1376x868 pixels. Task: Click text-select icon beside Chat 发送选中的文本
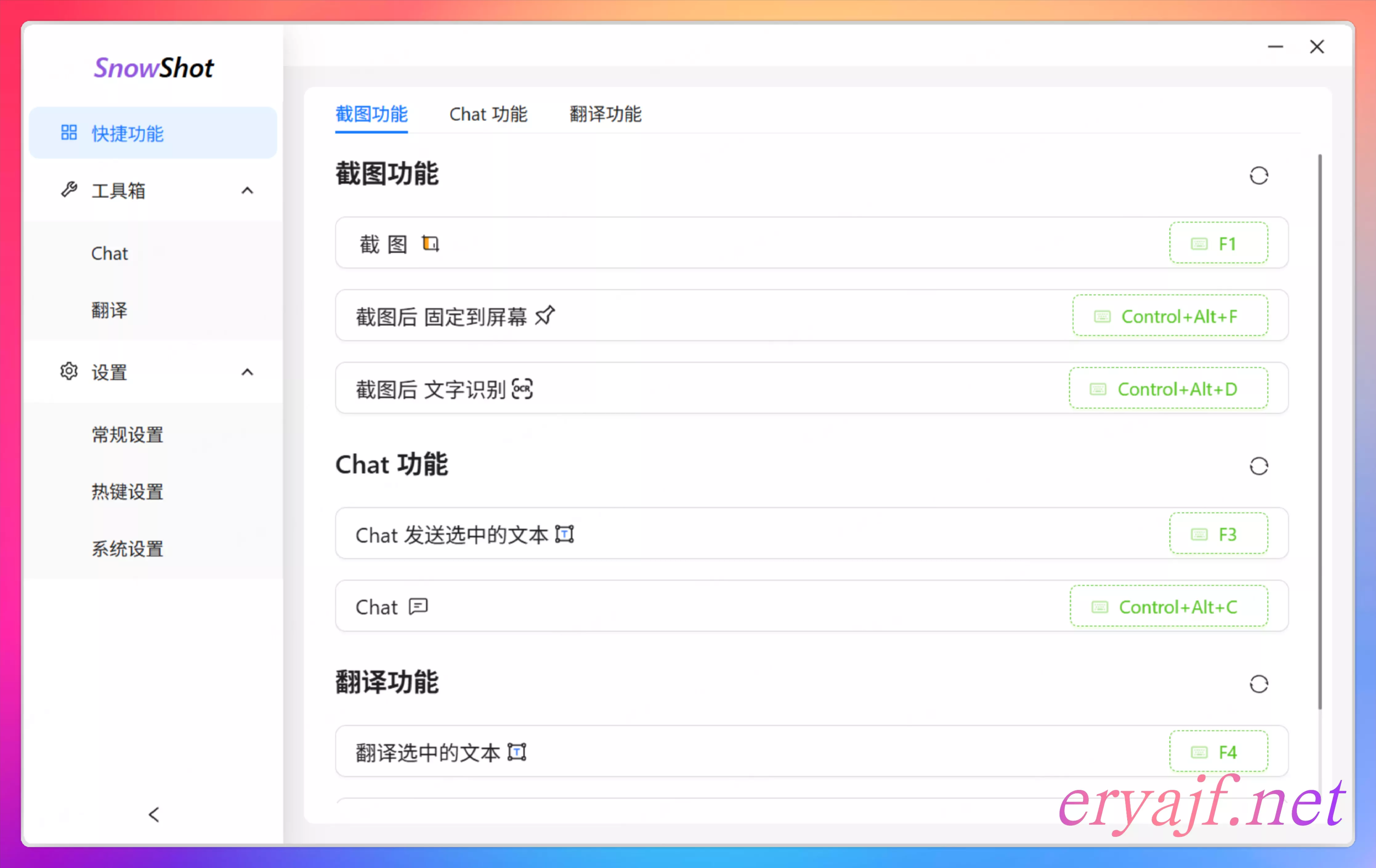tap(565, 534)
